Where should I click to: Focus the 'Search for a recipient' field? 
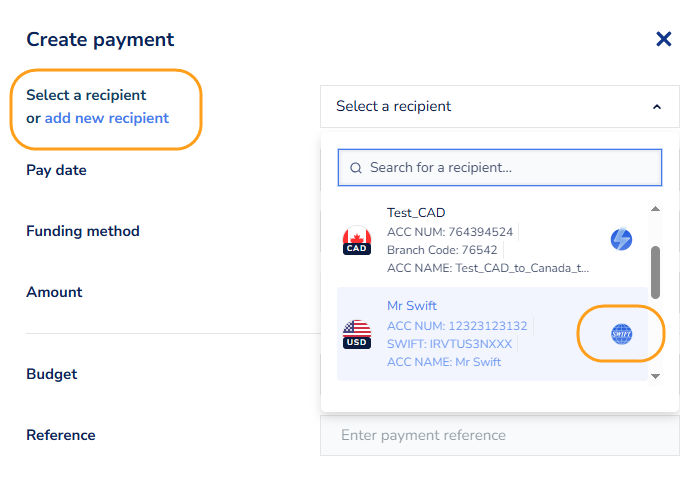pos(510,168)
